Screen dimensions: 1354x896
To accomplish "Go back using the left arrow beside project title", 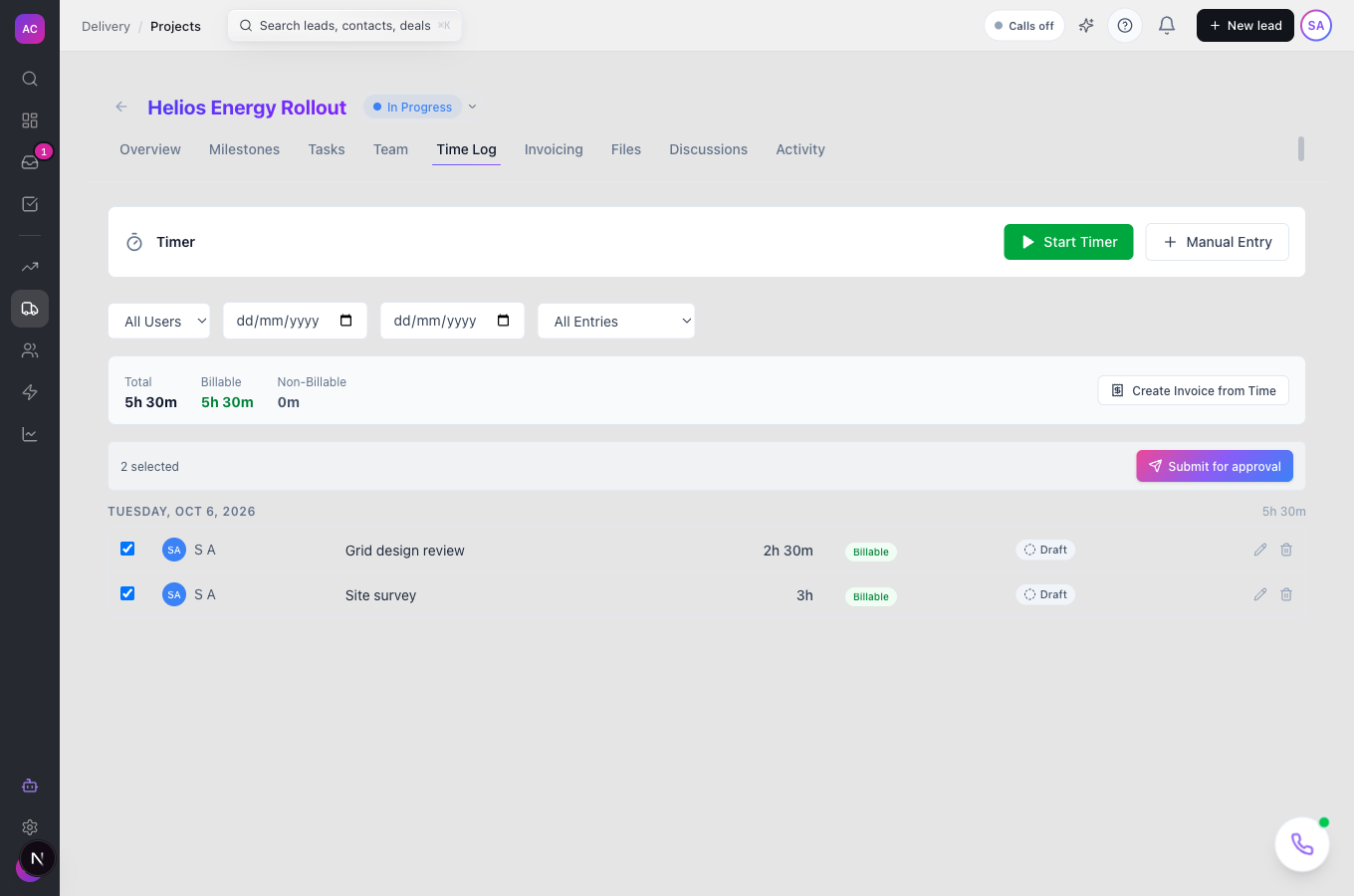I will tap(121, 107).
